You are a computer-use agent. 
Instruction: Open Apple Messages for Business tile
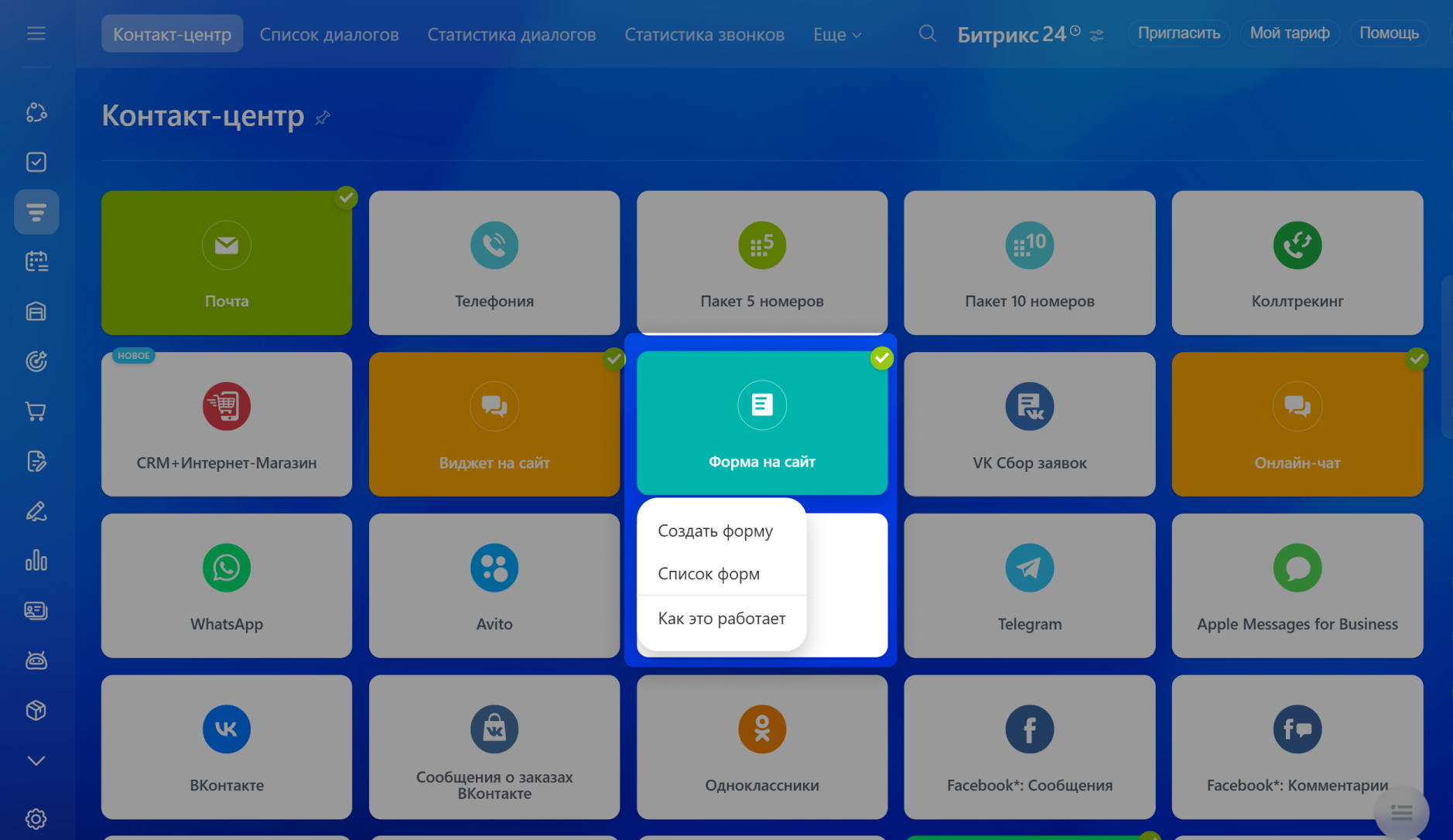[x=1297, y=586]
